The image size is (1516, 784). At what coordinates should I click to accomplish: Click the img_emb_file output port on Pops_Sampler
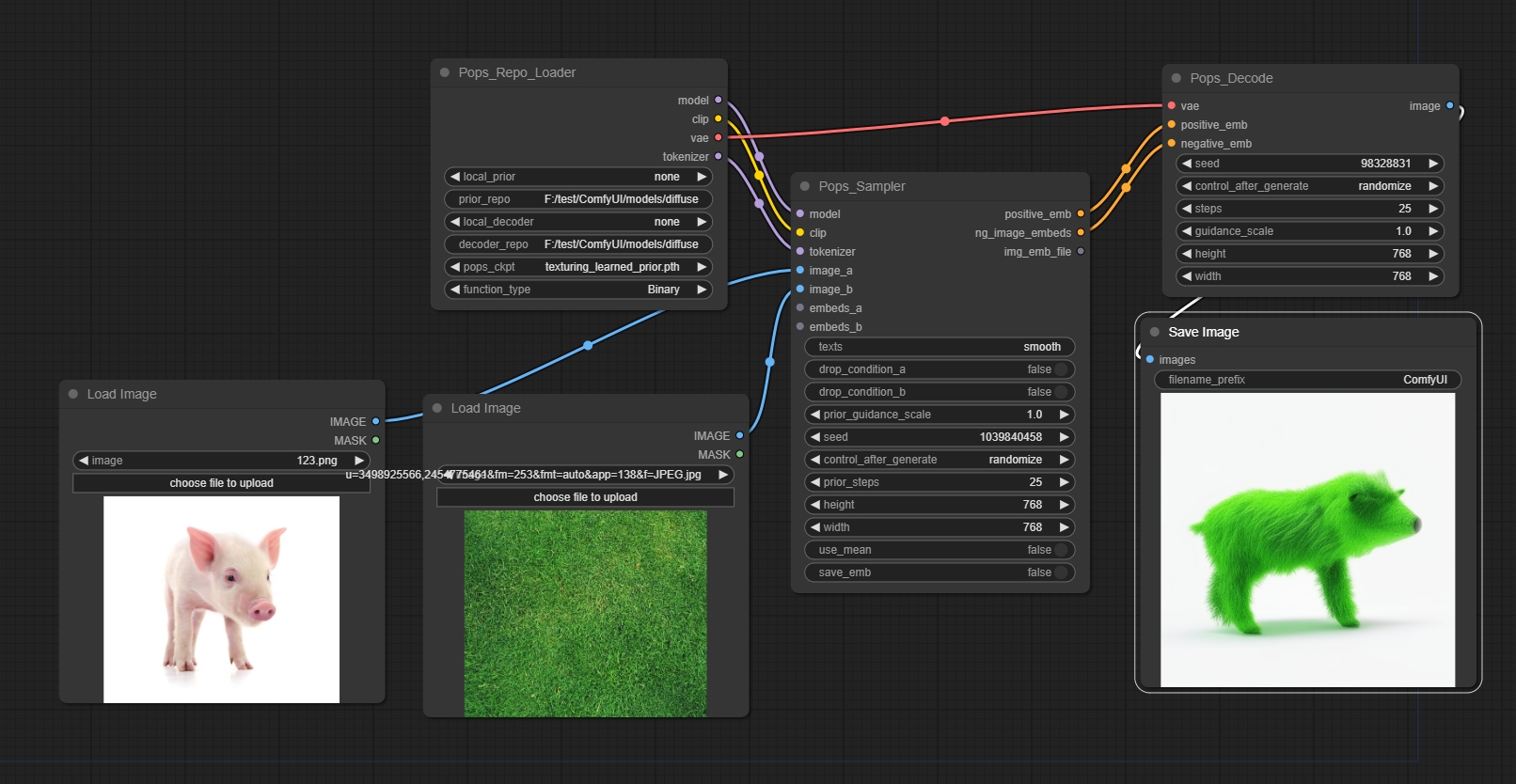click(1081, 251)
